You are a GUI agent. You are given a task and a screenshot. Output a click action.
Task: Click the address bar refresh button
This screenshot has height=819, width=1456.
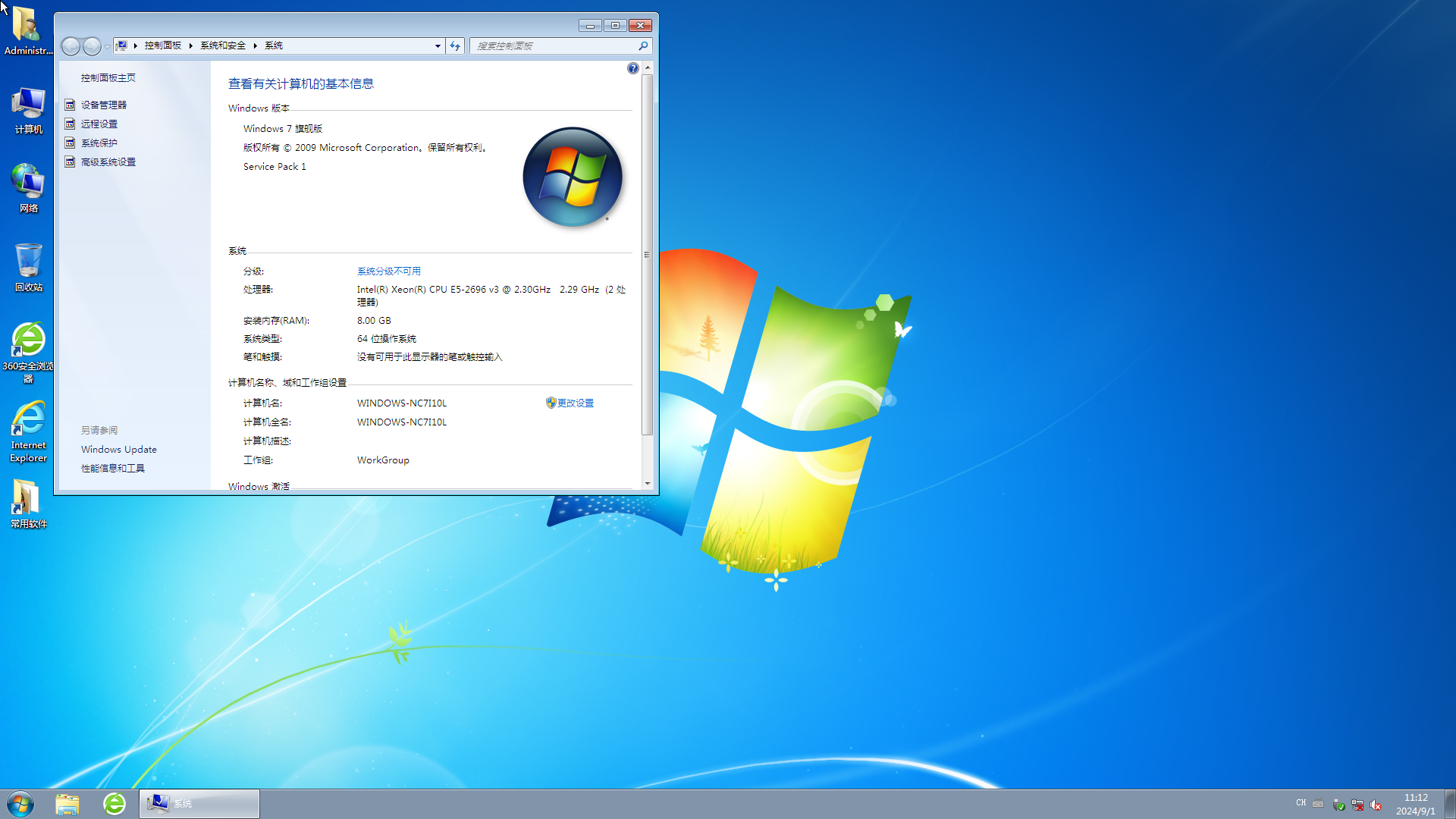(x=455, y=46)
